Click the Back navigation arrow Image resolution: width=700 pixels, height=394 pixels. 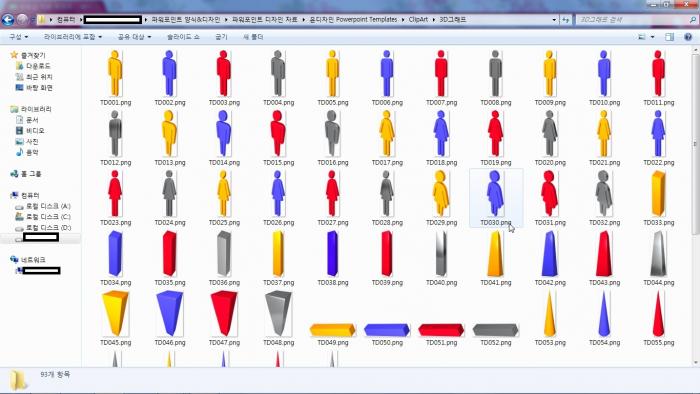click(x=8, y=20)
